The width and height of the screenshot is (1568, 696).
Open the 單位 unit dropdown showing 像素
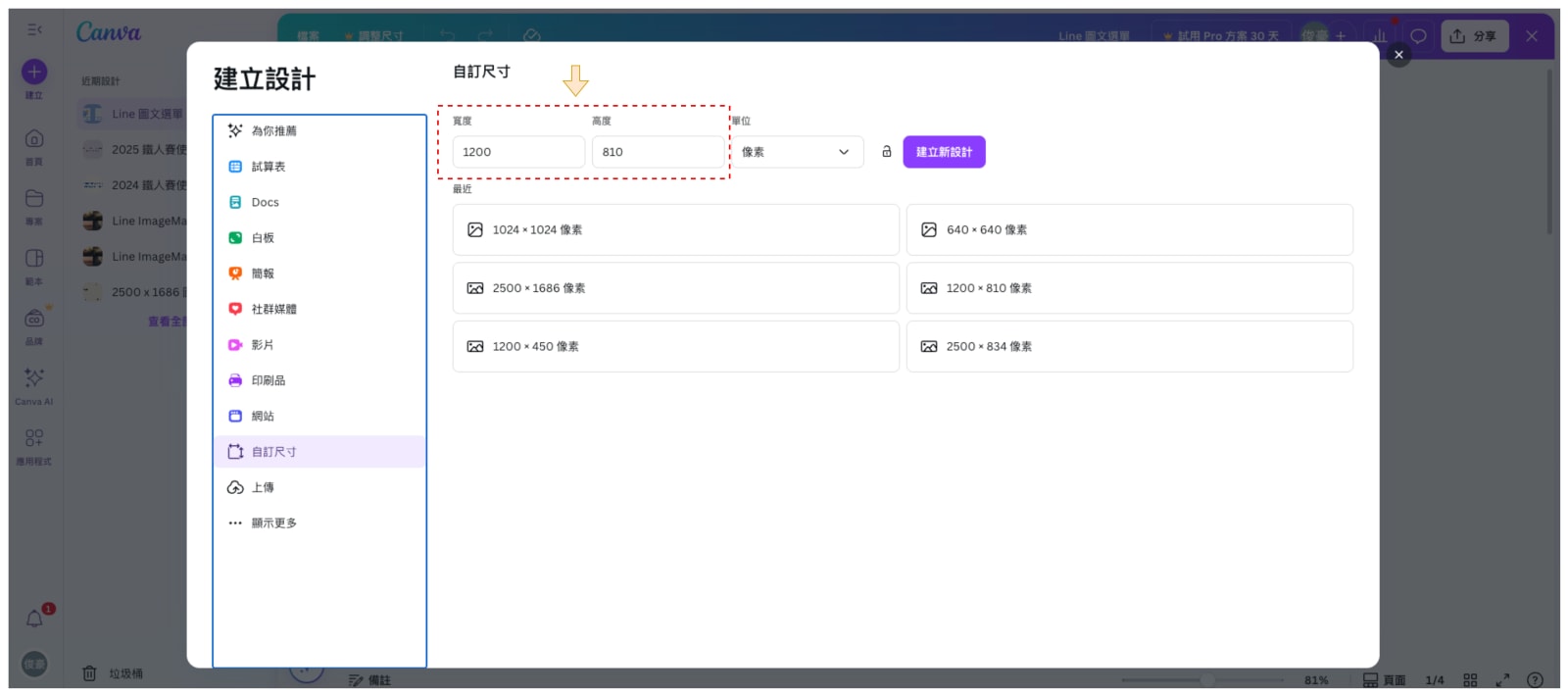(x=798, y=152)
